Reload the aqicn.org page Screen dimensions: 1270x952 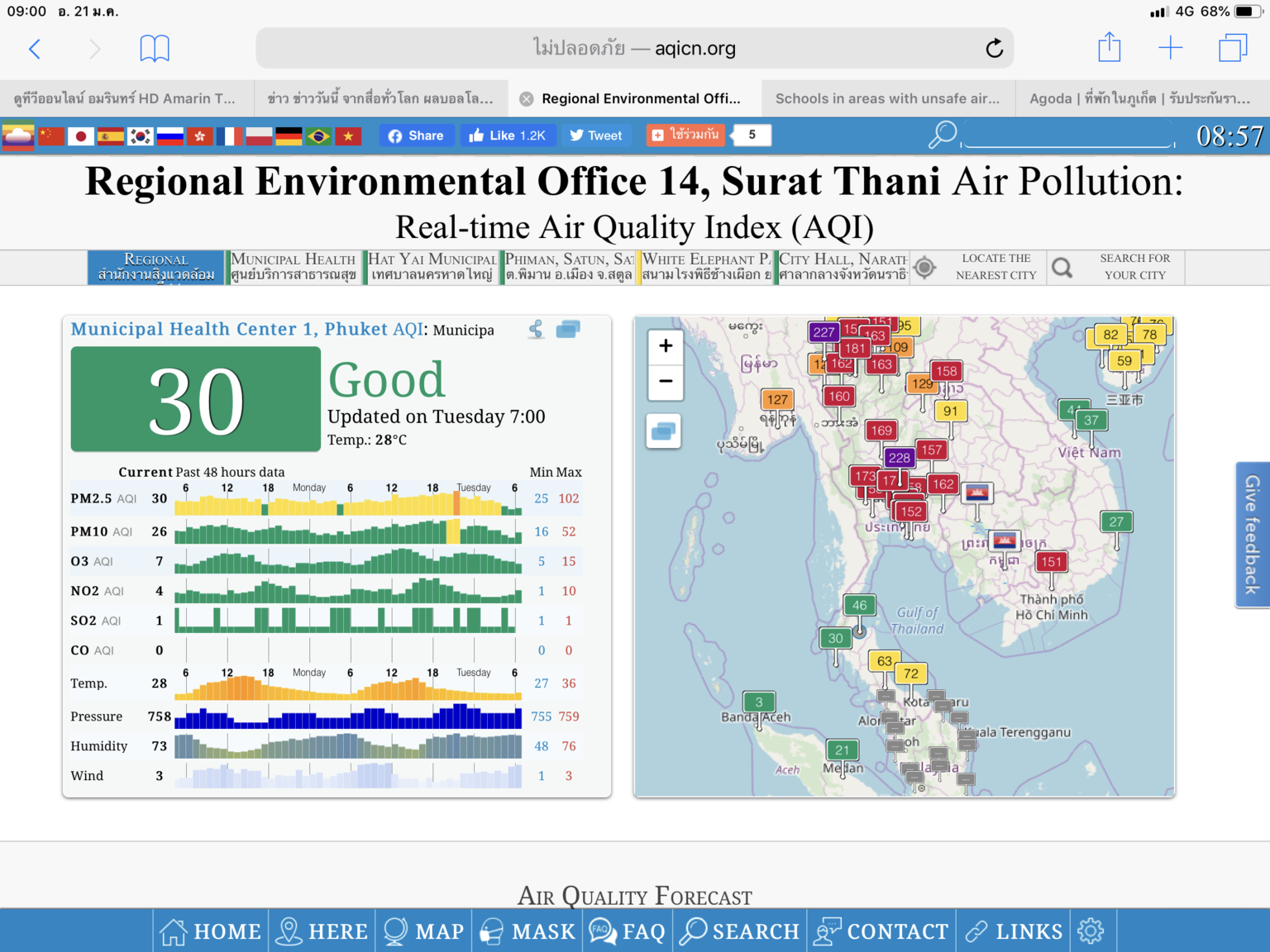pyautogui.click(x=994, y=49)
